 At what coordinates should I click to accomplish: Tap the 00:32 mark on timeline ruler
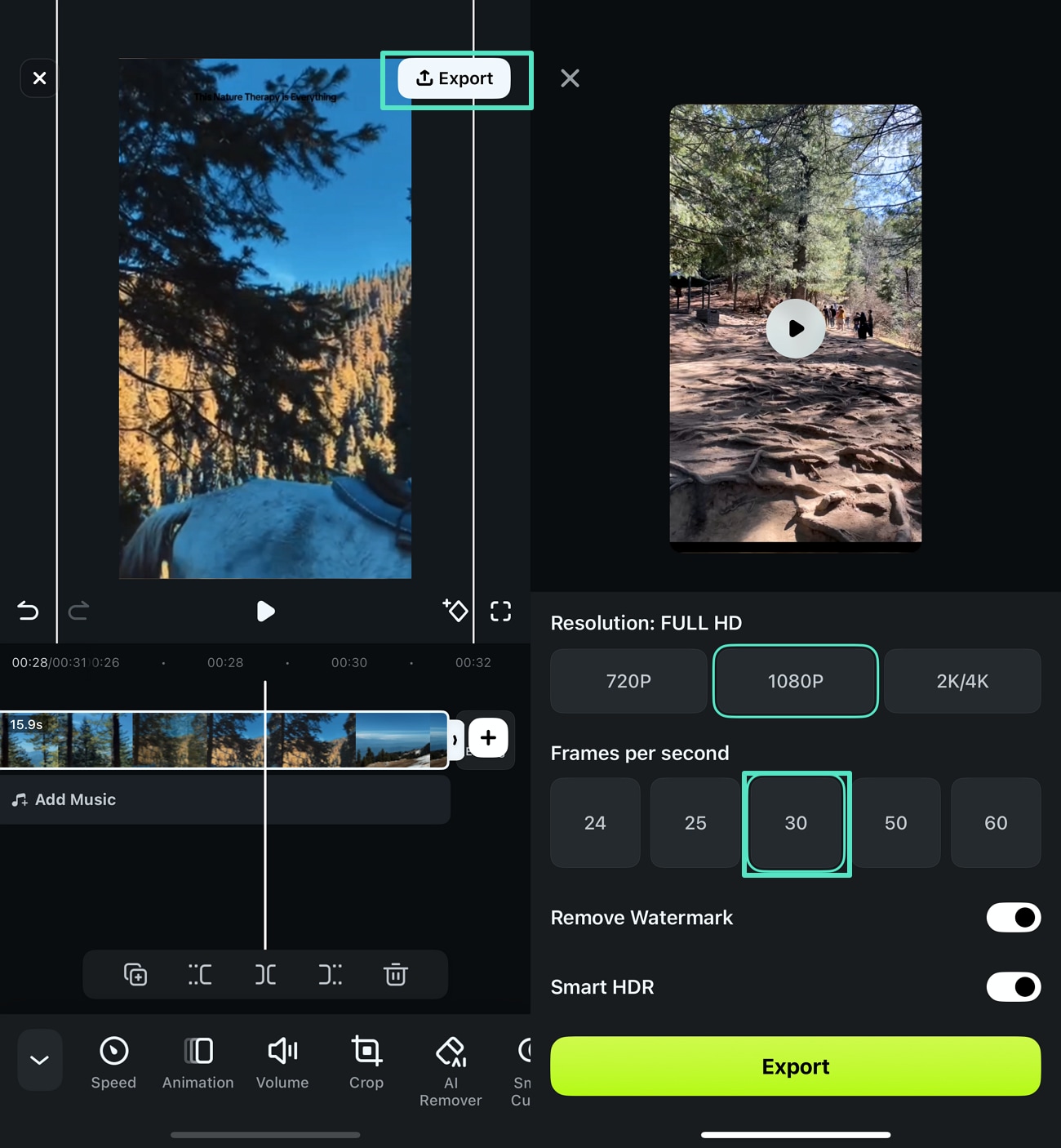473,662
